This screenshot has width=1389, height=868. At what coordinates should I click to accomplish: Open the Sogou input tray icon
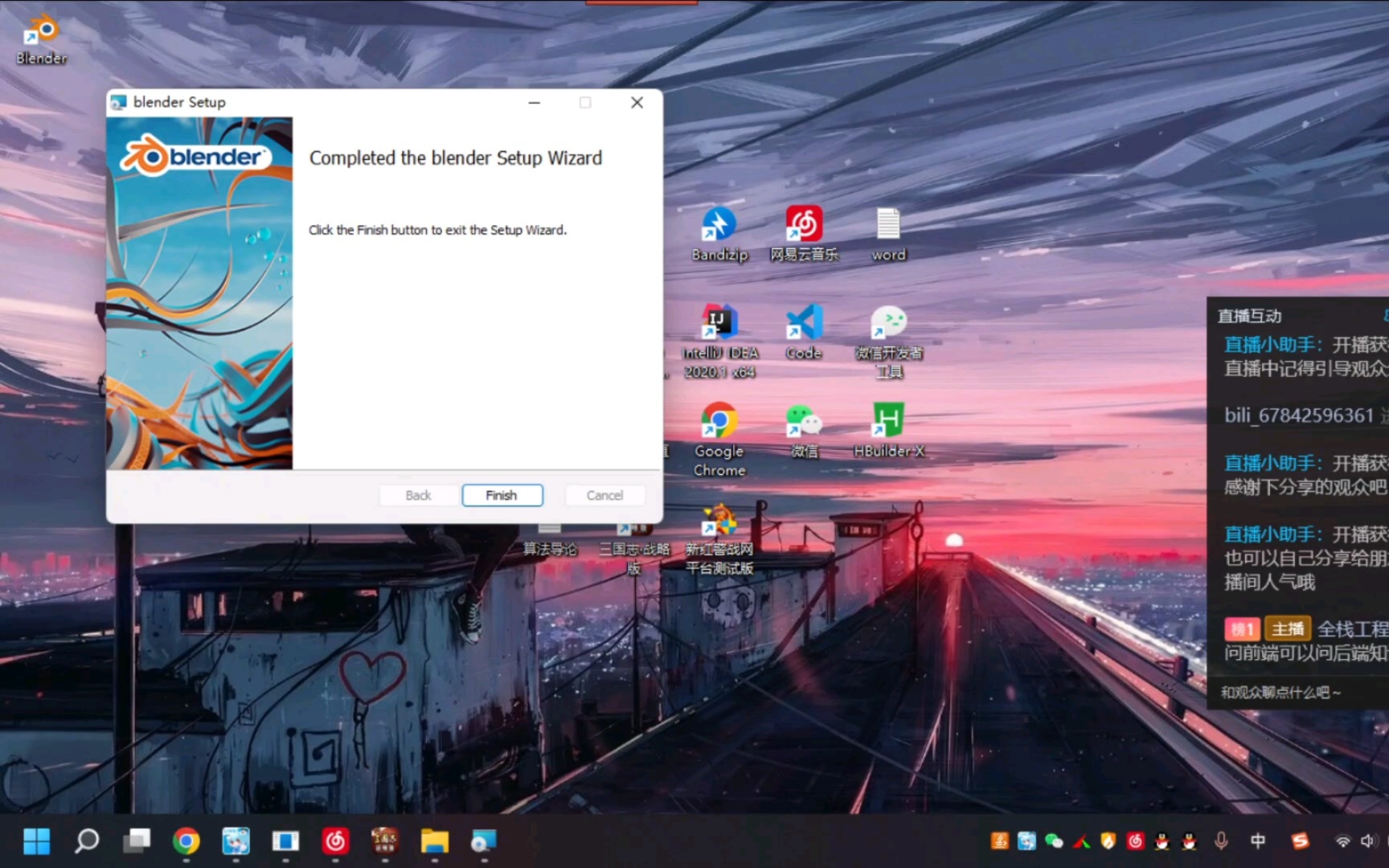pos(1300,841)
